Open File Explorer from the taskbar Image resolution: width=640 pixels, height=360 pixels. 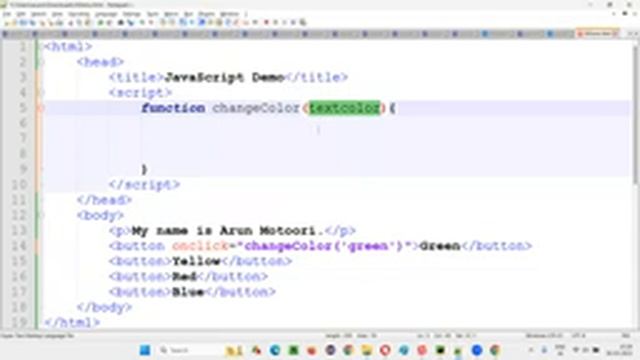[367, 350]
